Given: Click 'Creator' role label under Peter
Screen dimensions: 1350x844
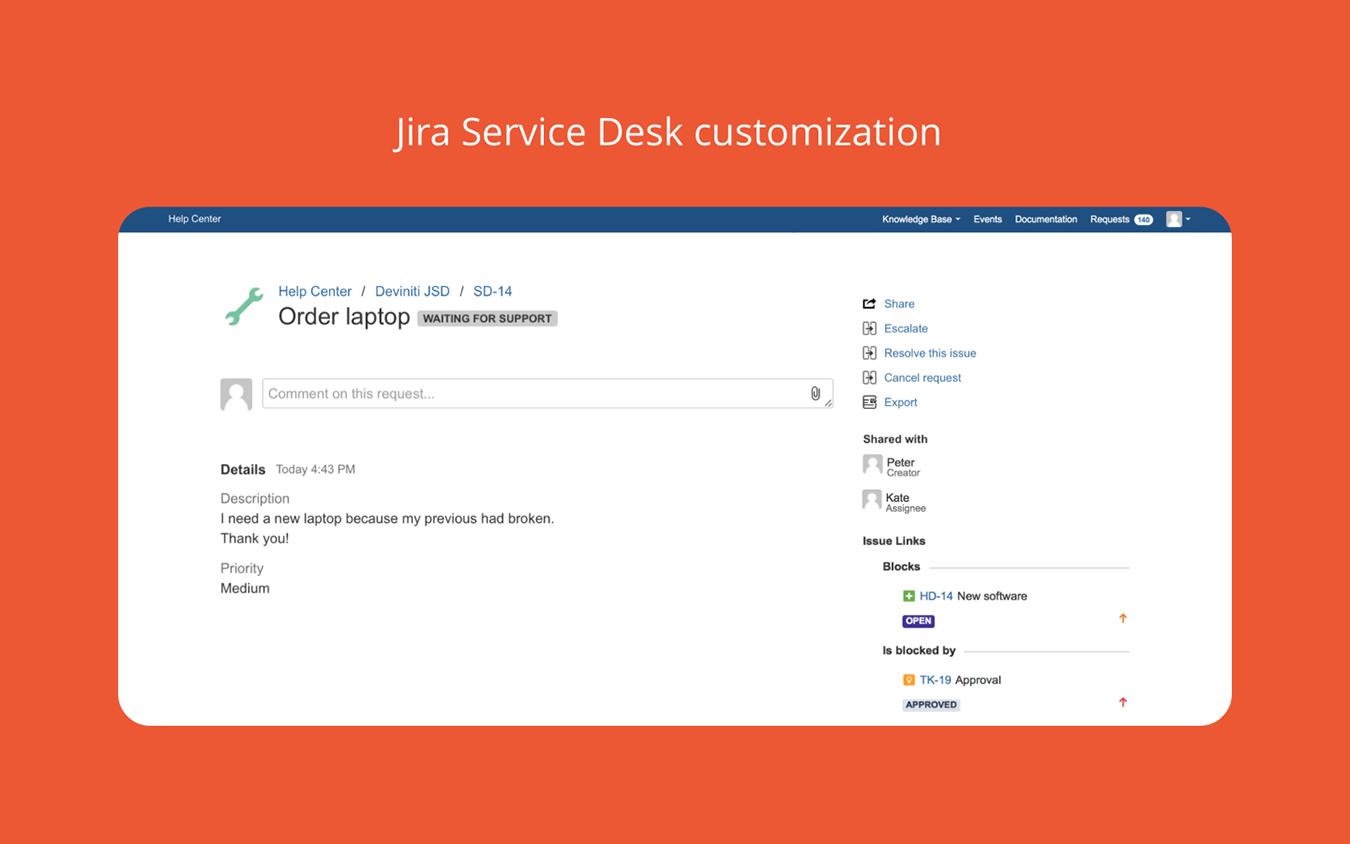Looking at the screenshot, I should [903, 473].
